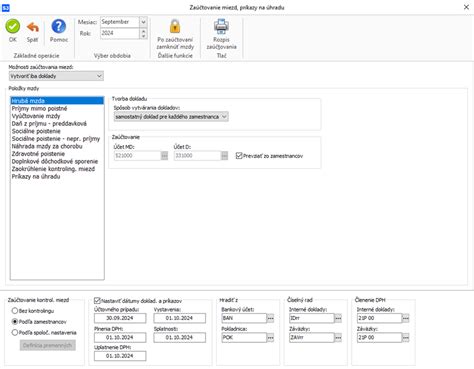Click Definícia premenných button
The image size is (474, 369).
click(47, 345)
